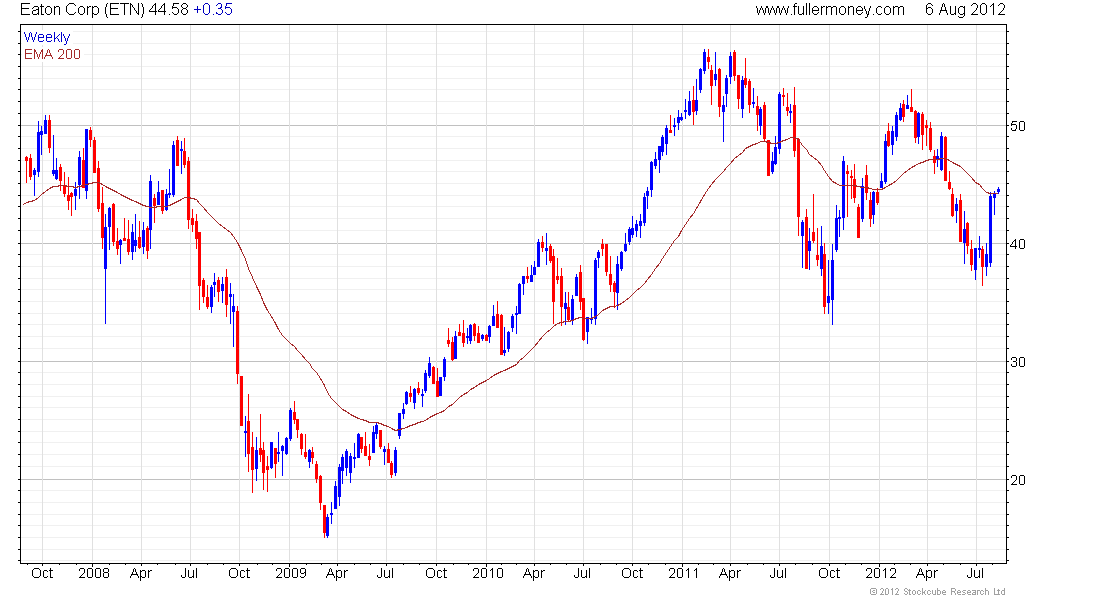The width and height of the screenshot is (1100, 600).
Task: Click the www.fullermoney.com site text
Action: [x=830, y=10]
